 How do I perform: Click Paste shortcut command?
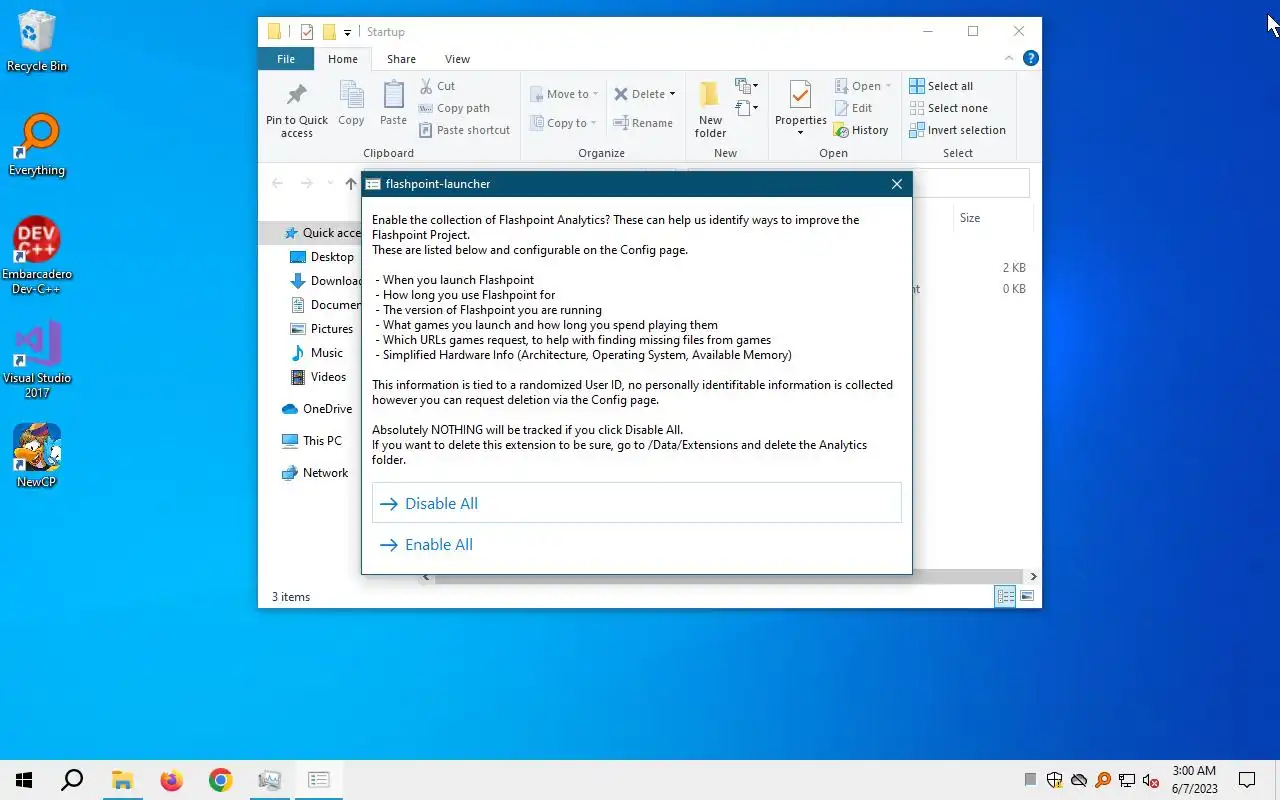[465, 130]
